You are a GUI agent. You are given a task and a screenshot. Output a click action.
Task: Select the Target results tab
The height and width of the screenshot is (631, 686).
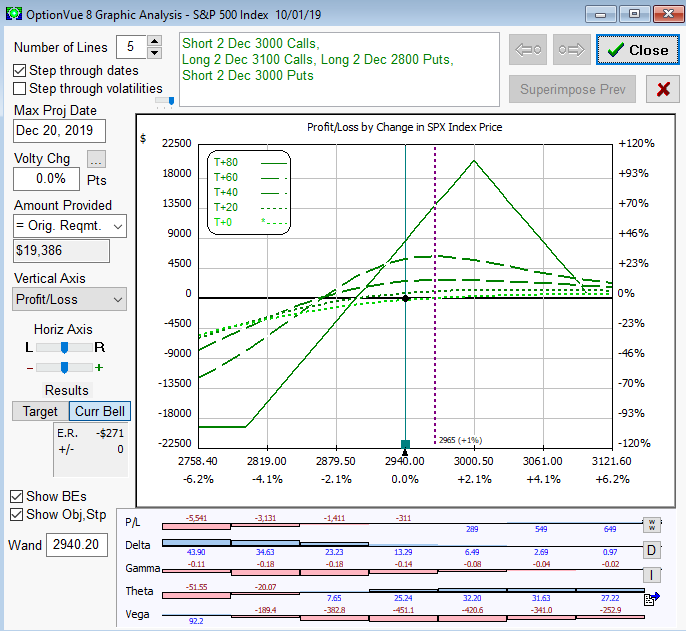coord(40,412)
